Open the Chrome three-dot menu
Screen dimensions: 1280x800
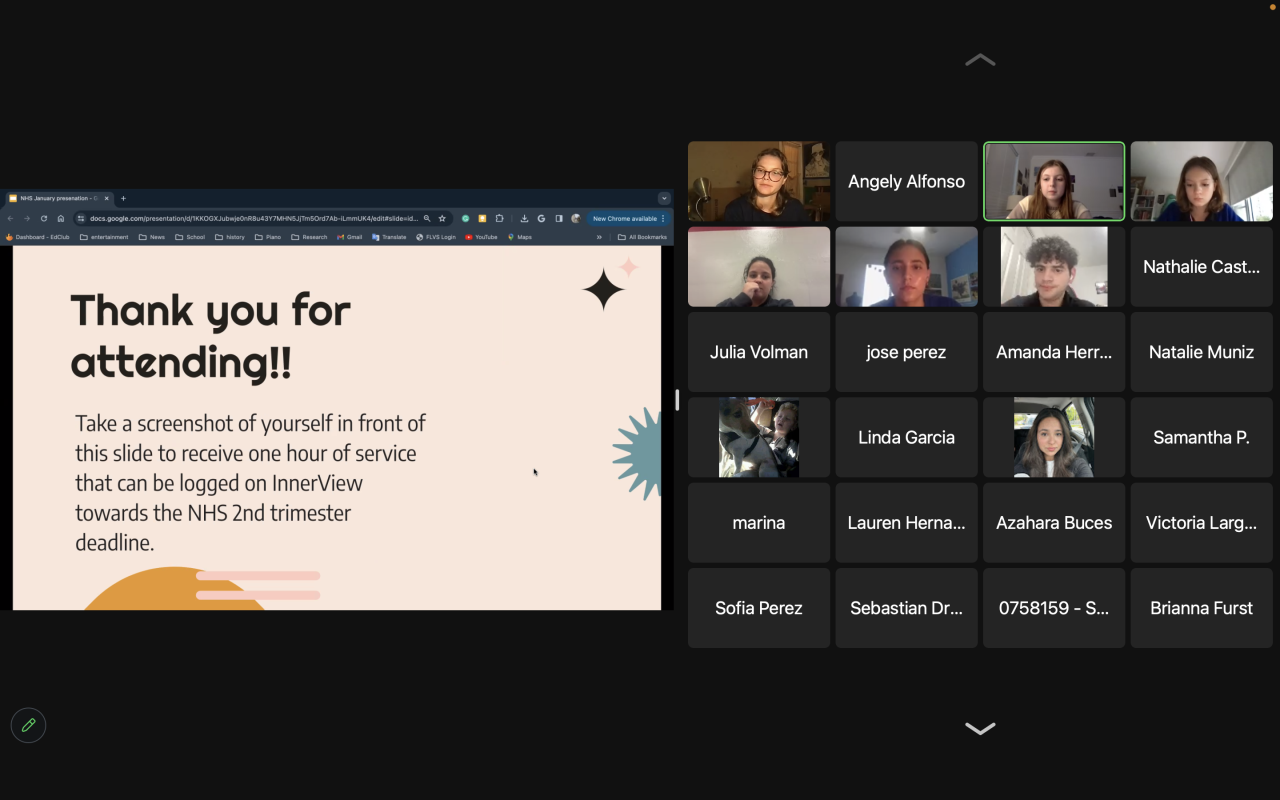(x=663, y=218)
